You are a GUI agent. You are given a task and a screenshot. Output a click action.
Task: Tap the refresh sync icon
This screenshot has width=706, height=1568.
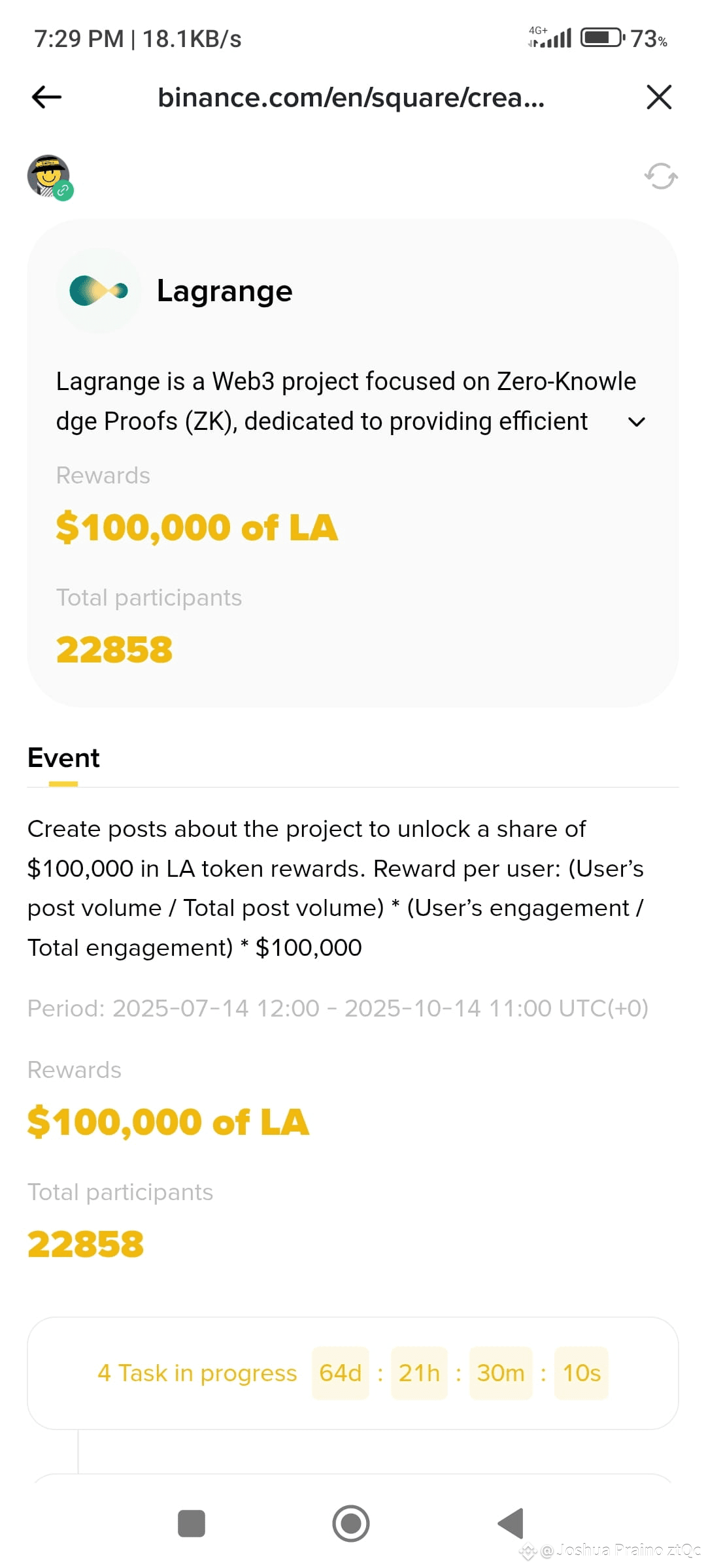661,176
